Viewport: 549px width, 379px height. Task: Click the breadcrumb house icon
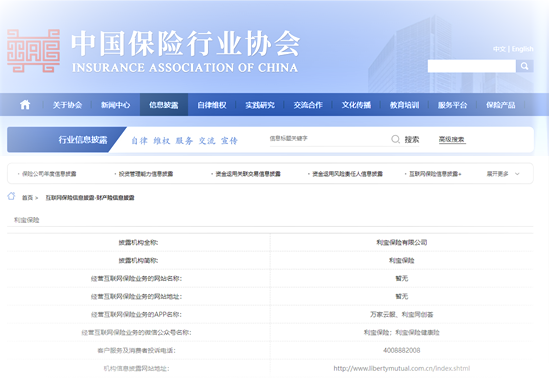click(x=11, y=196)
